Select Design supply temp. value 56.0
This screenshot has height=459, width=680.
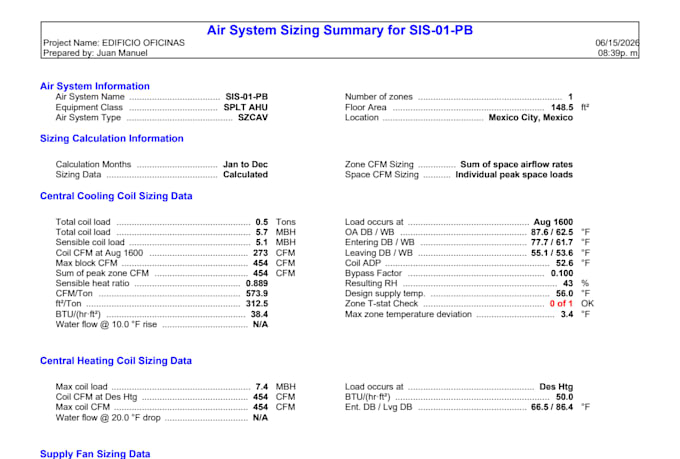[565, 293]
